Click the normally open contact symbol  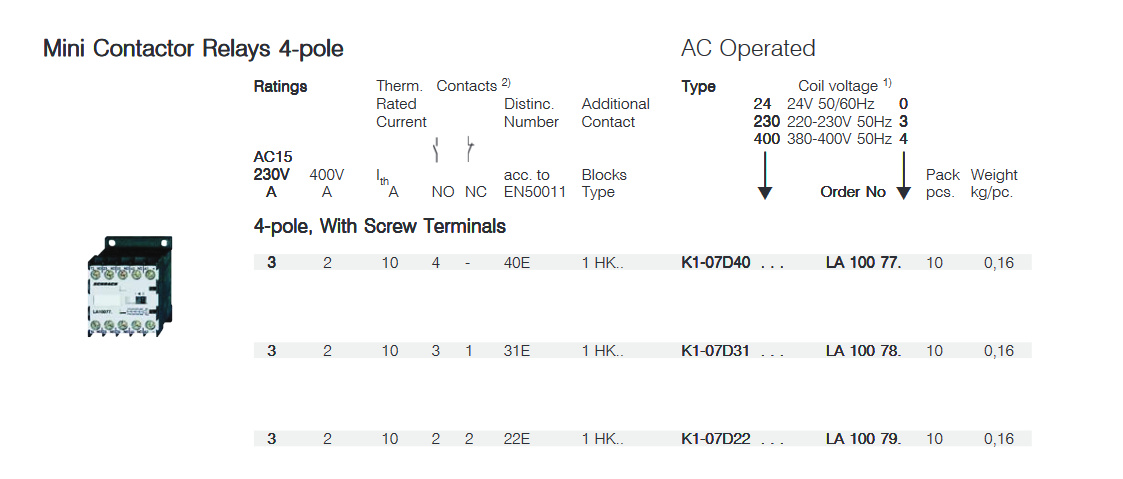point(436,151)
